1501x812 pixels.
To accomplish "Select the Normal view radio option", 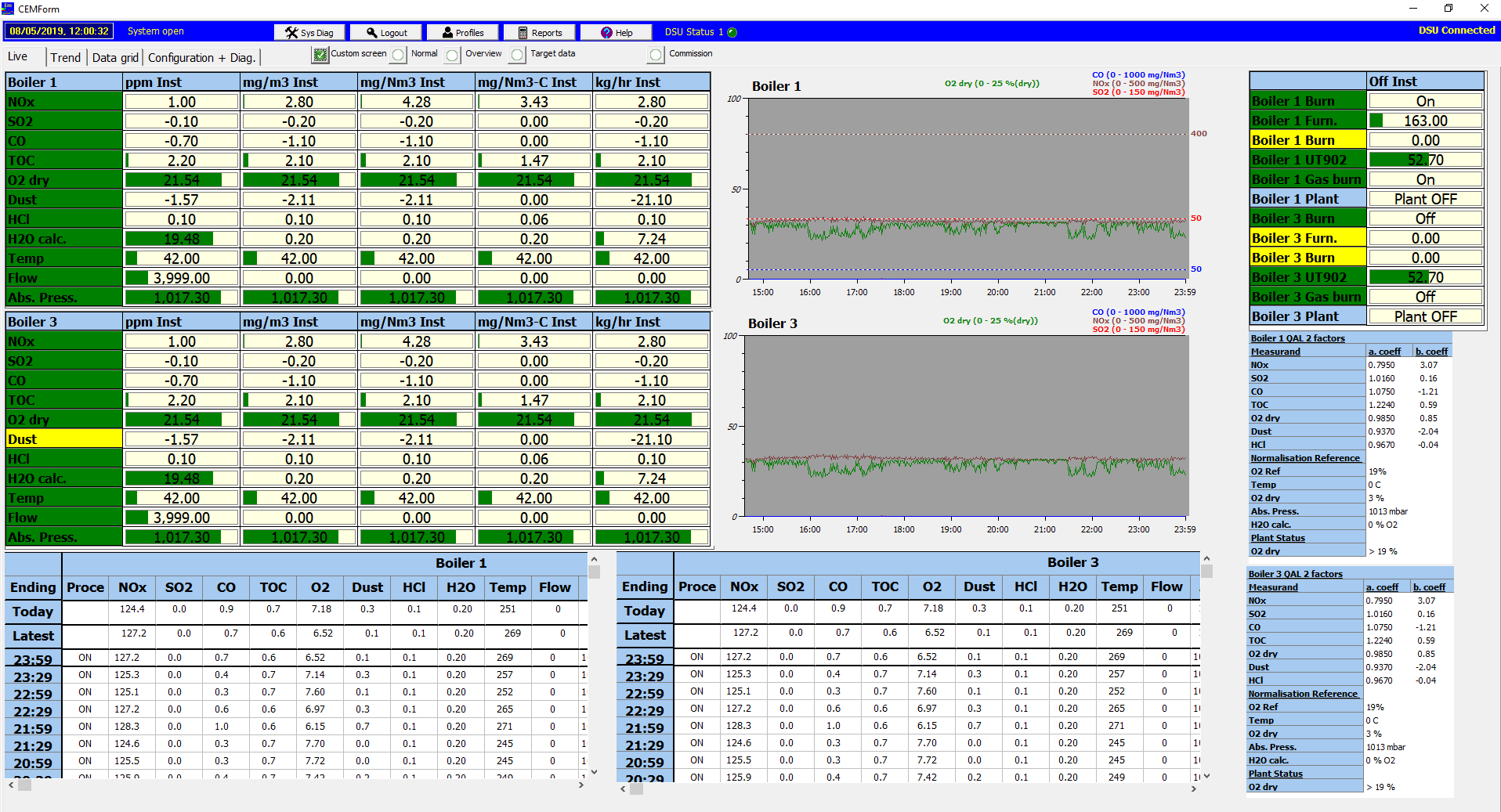I will (x=399, y=55).
